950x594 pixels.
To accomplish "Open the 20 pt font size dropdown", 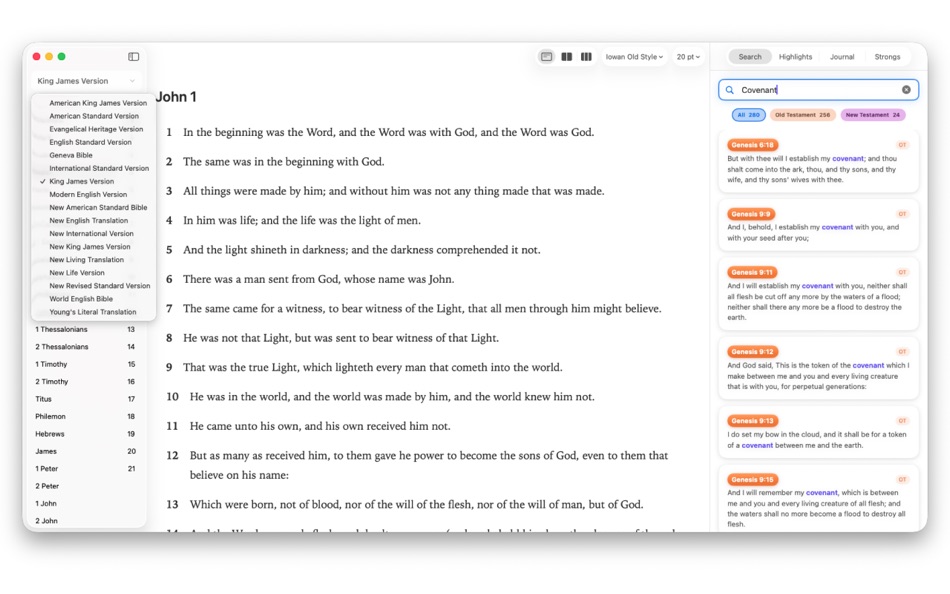I will click(689, 57).
